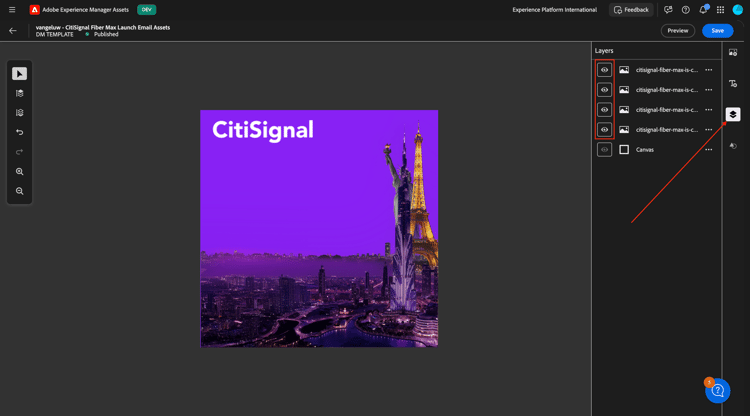
Task: Activate the Select arrow tool
Action: [x=20, y=74]
